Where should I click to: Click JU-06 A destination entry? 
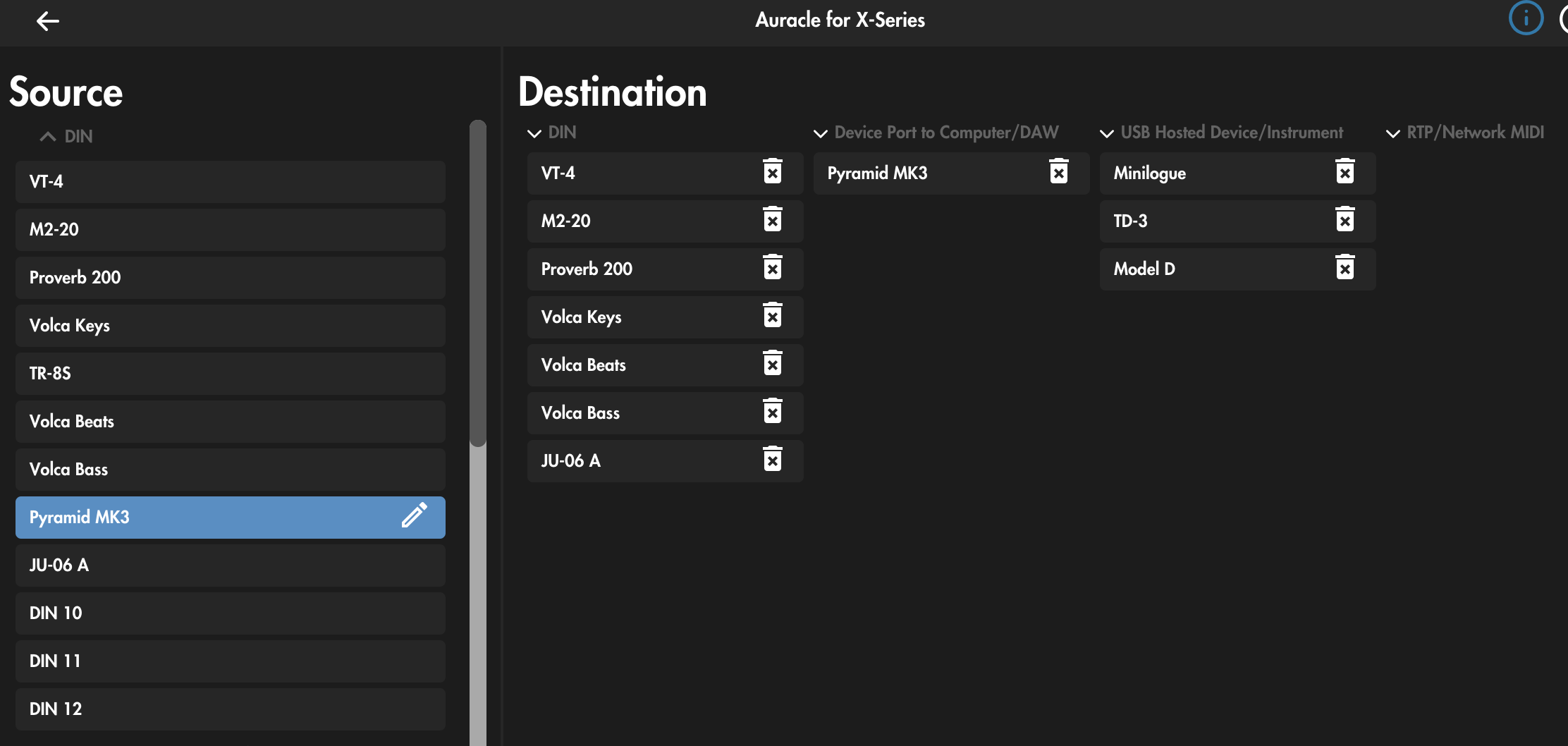click(x=666, y=461)
